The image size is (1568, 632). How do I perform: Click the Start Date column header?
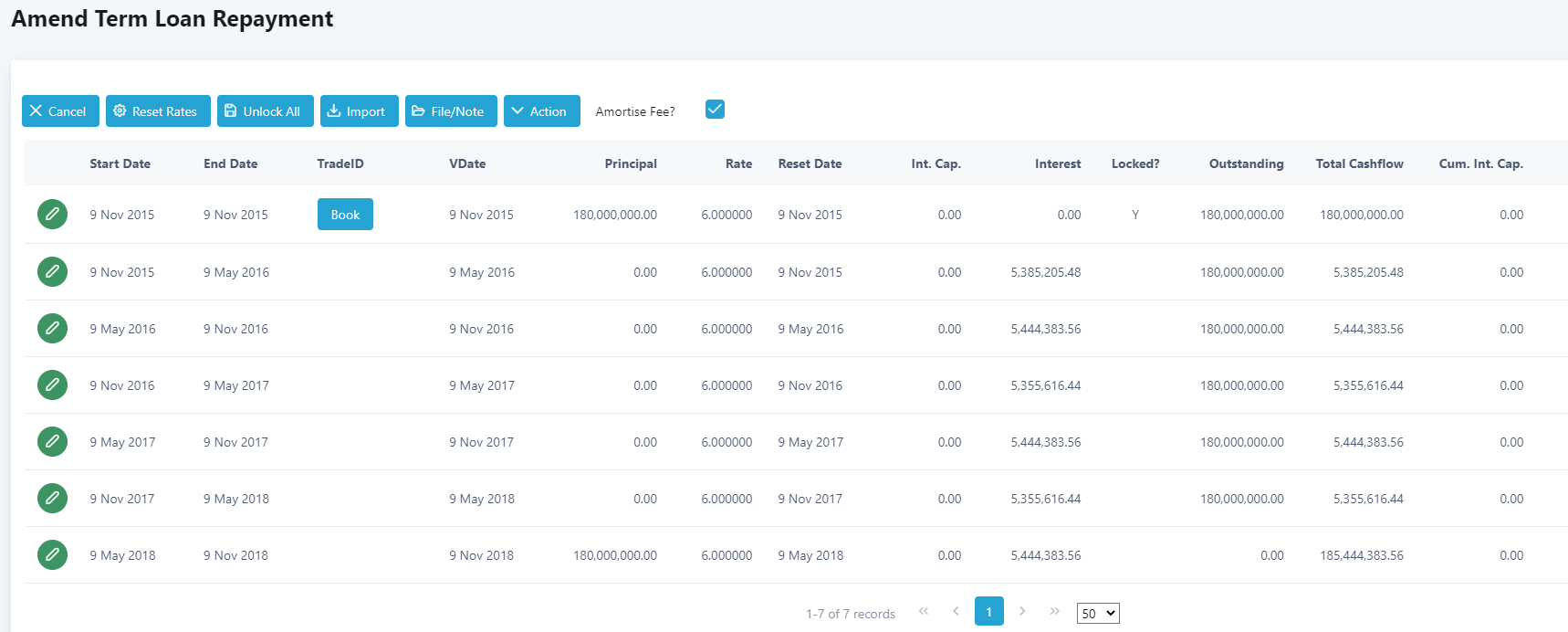click(x=120, y=163)
